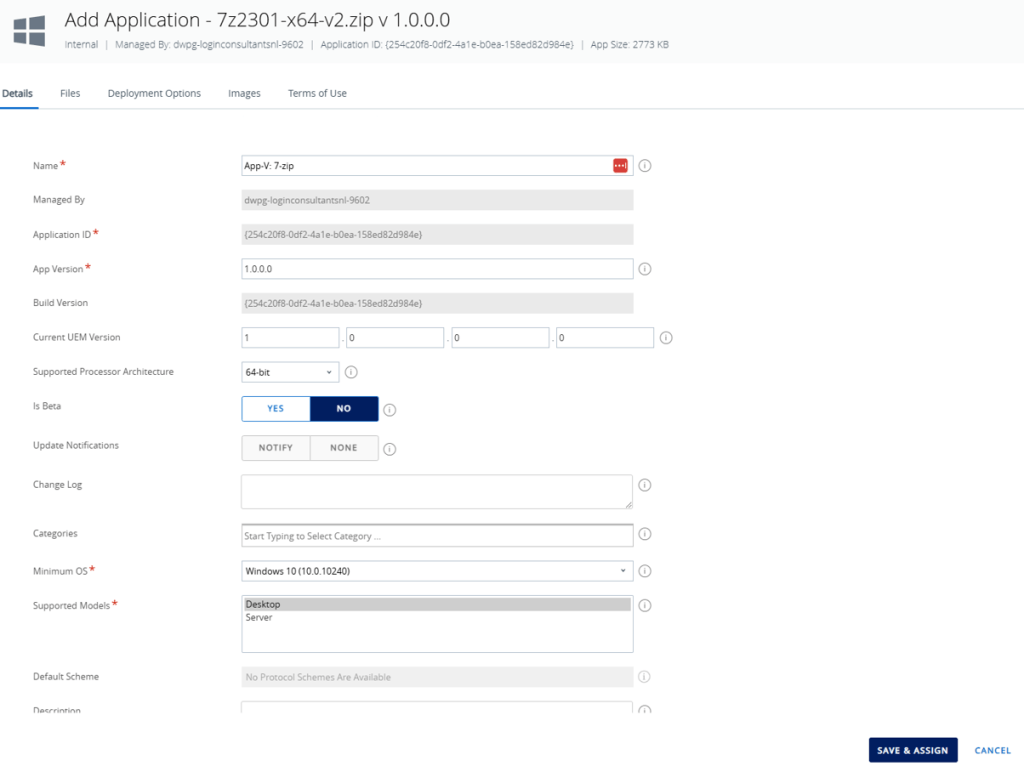Open the Categories selection field

coord(437,536)
